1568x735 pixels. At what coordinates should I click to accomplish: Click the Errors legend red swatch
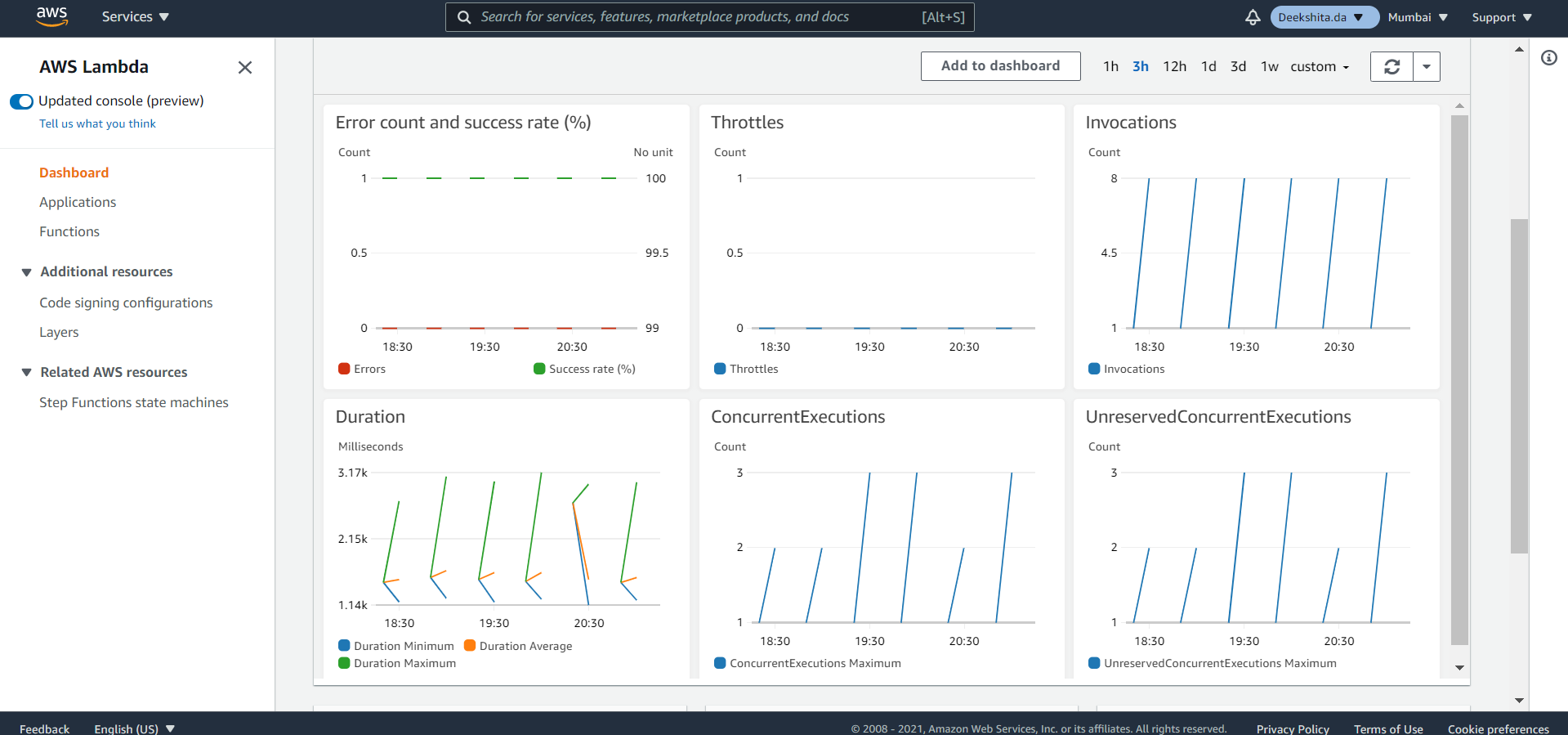[344, 369]
